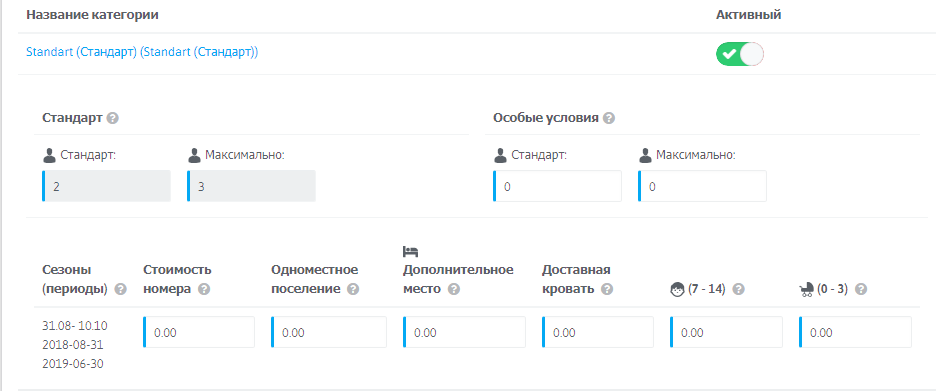Click help icon beside Сезоны (периоды)
This screenshot has width=939, height=391.
(x=120, y=289)
